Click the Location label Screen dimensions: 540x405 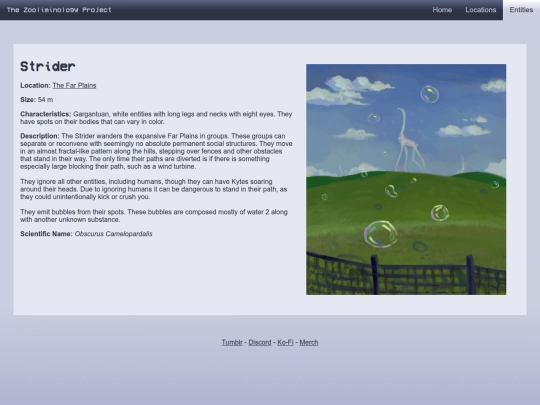point(35,85)
